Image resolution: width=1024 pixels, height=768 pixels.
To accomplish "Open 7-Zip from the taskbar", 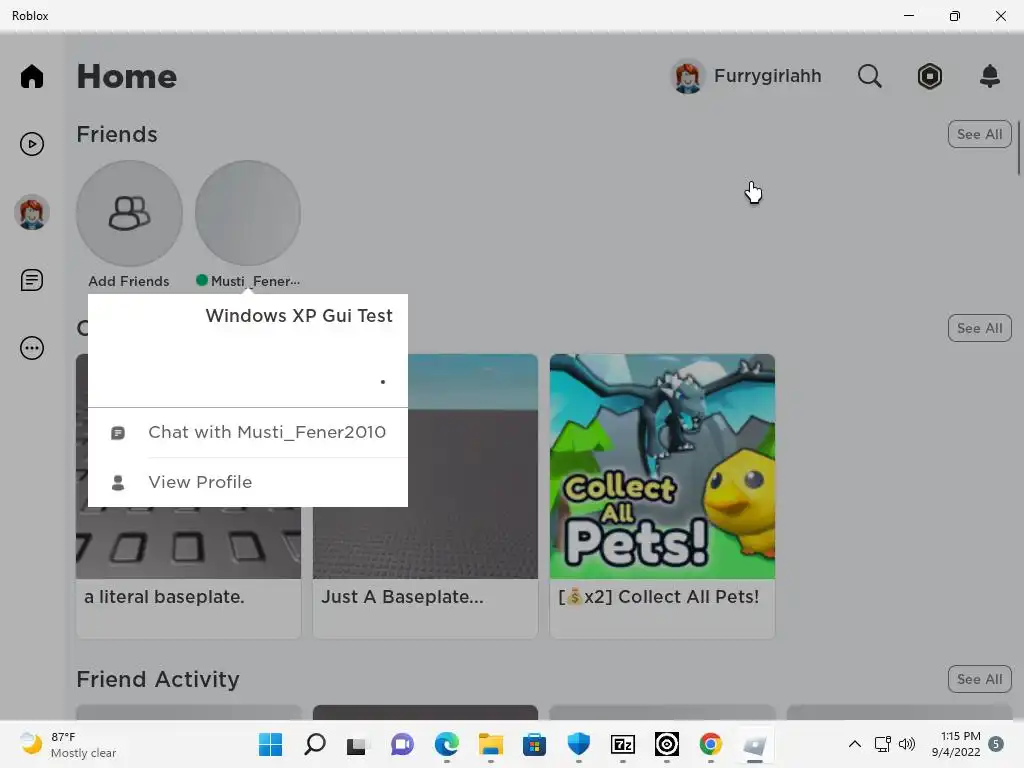I will pyautogui.click(x=622, y=744).
